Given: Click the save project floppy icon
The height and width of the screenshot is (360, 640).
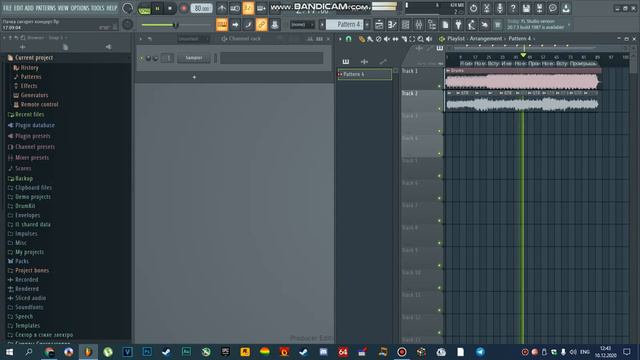Looking at the screenshot, I should pos(526,8).
